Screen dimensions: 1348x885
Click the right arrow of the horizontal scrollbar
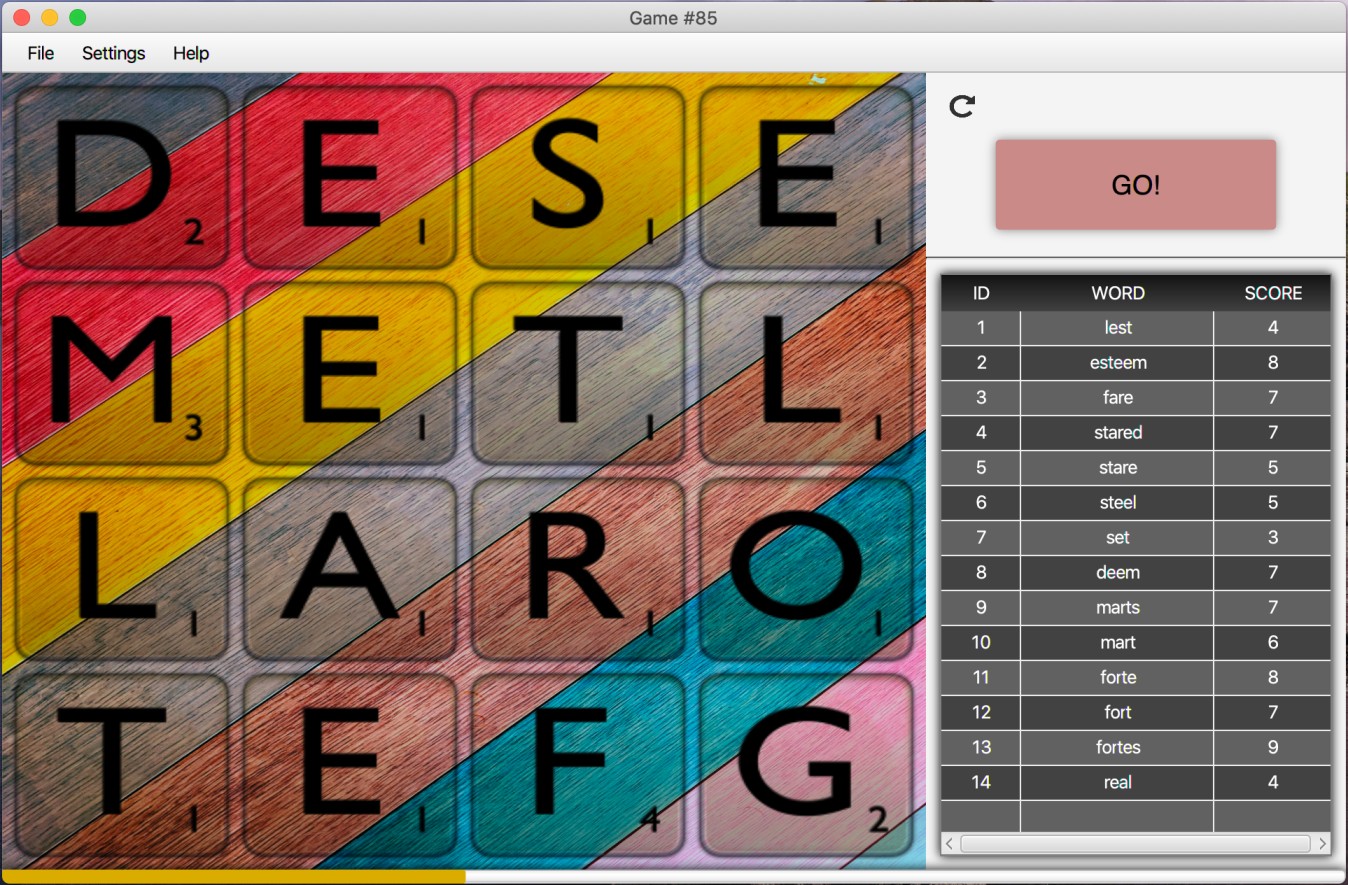coord(1322,843)
